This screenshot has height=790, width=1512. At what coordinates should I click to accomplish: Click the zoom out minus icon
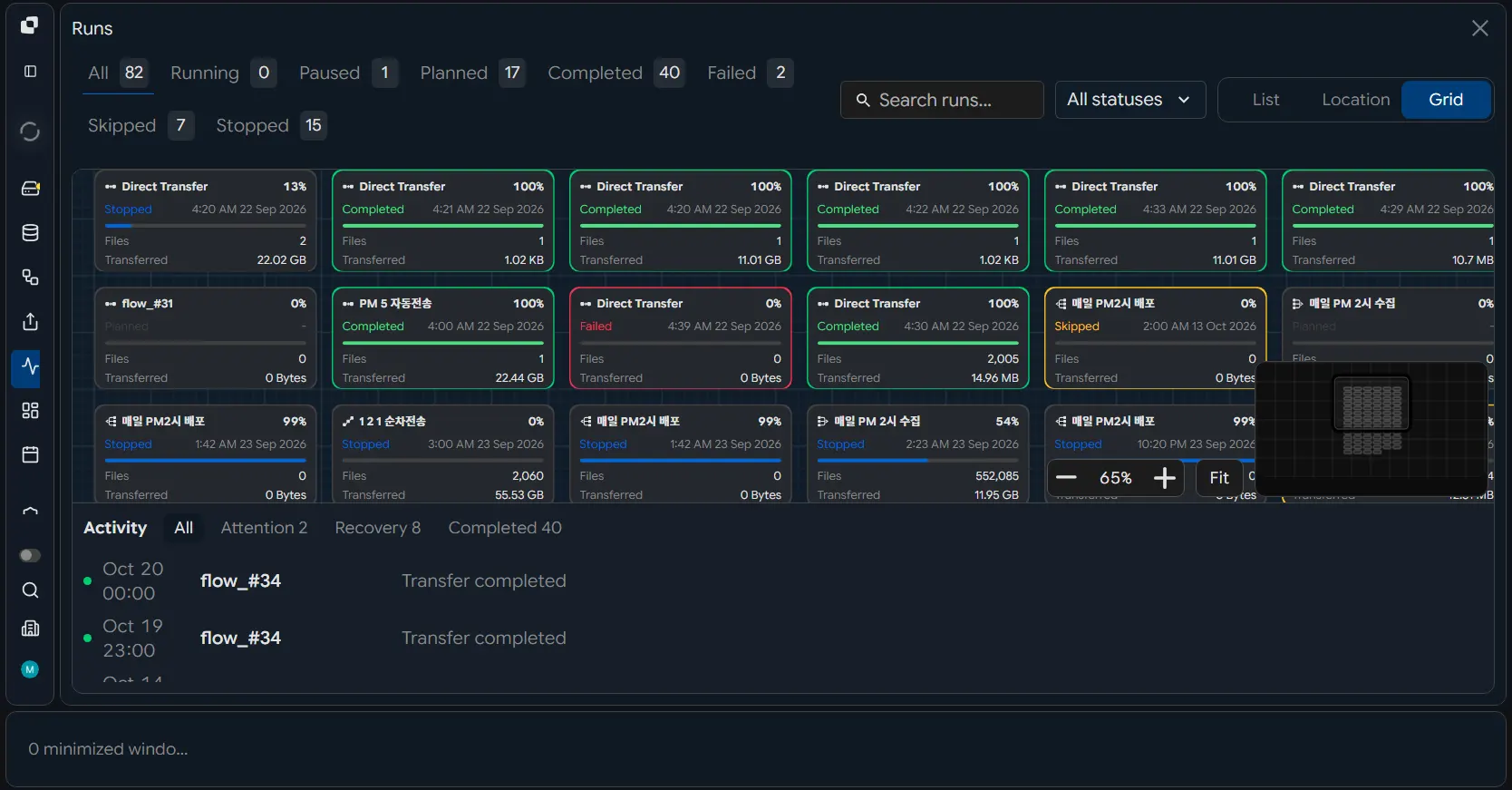click(x=1066, y=478)
